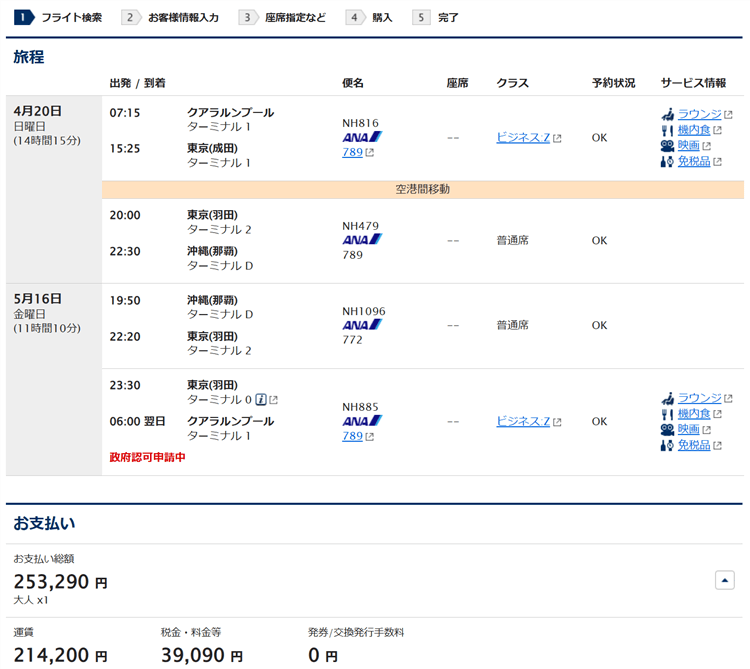Click the in-flight meal icon for NH816
The height and width of the screenshot is (669, 750).
pos(667,130)
